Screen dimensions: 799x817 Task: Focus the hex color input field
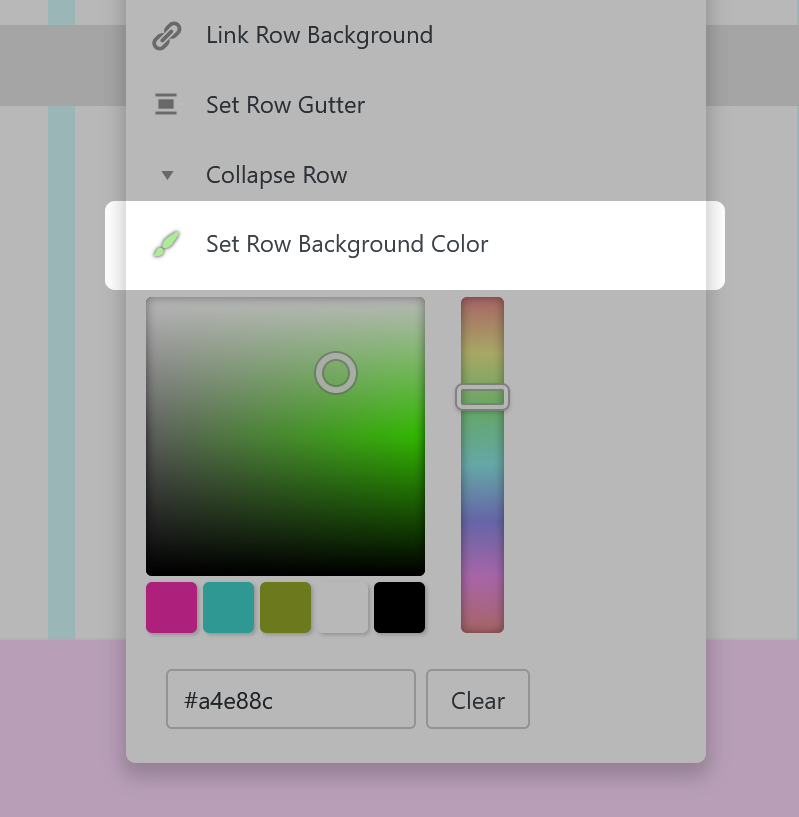tap(290, 700)
